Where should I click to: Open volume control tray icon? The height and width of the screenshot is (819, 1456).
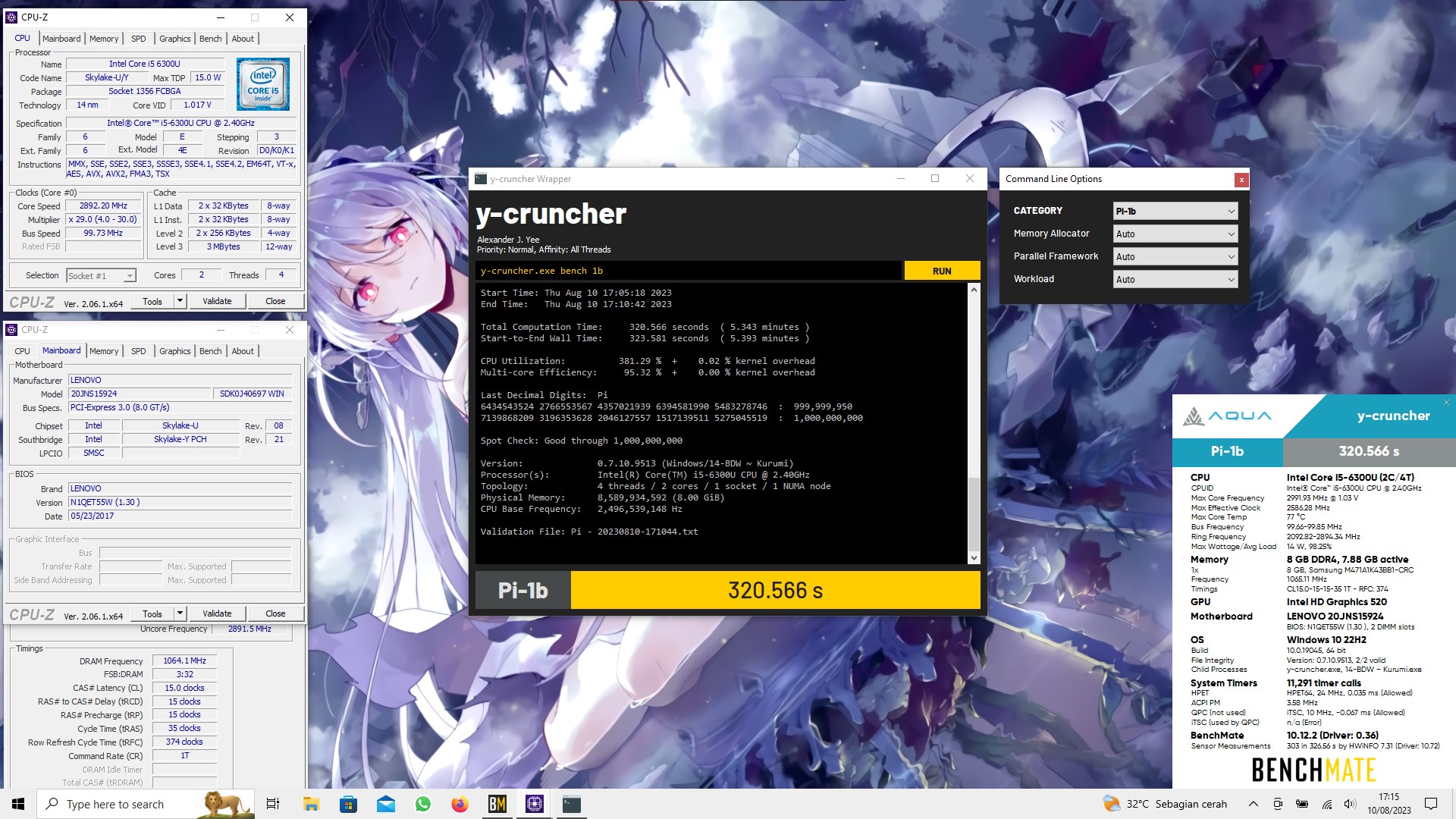1350,804
